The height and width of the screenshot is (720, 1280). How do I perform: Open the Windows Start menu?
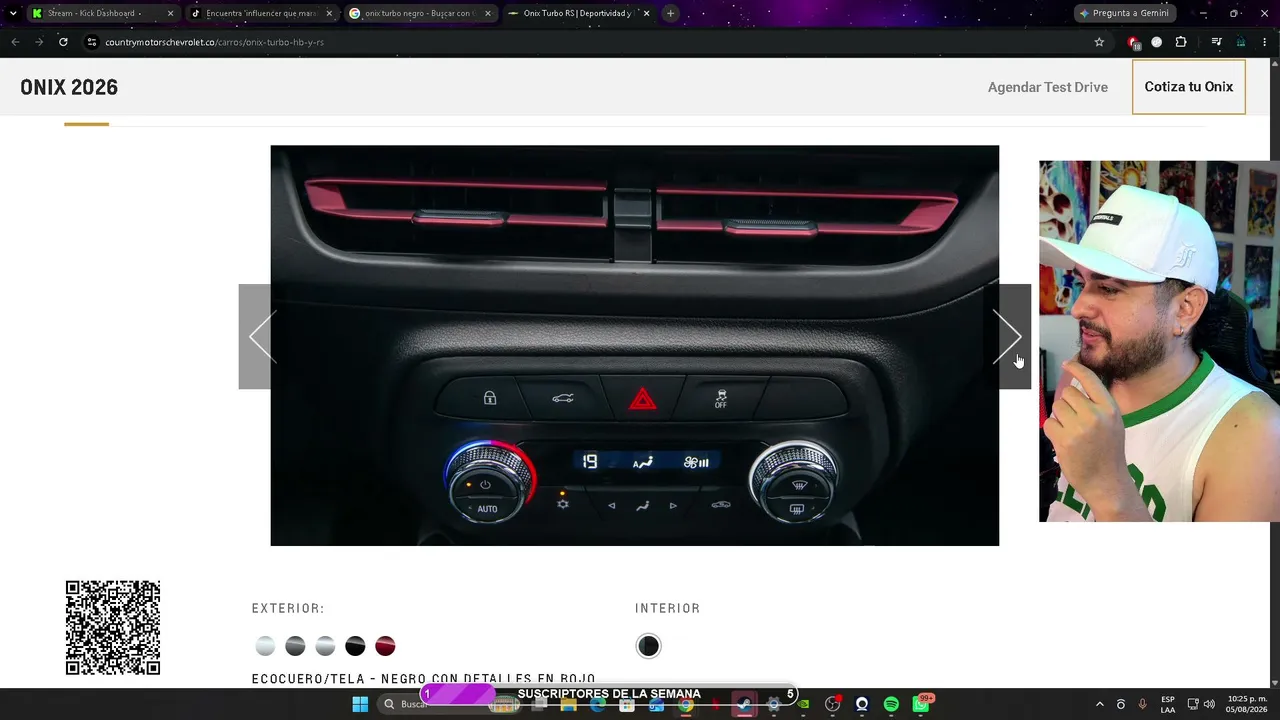(360, 704)
